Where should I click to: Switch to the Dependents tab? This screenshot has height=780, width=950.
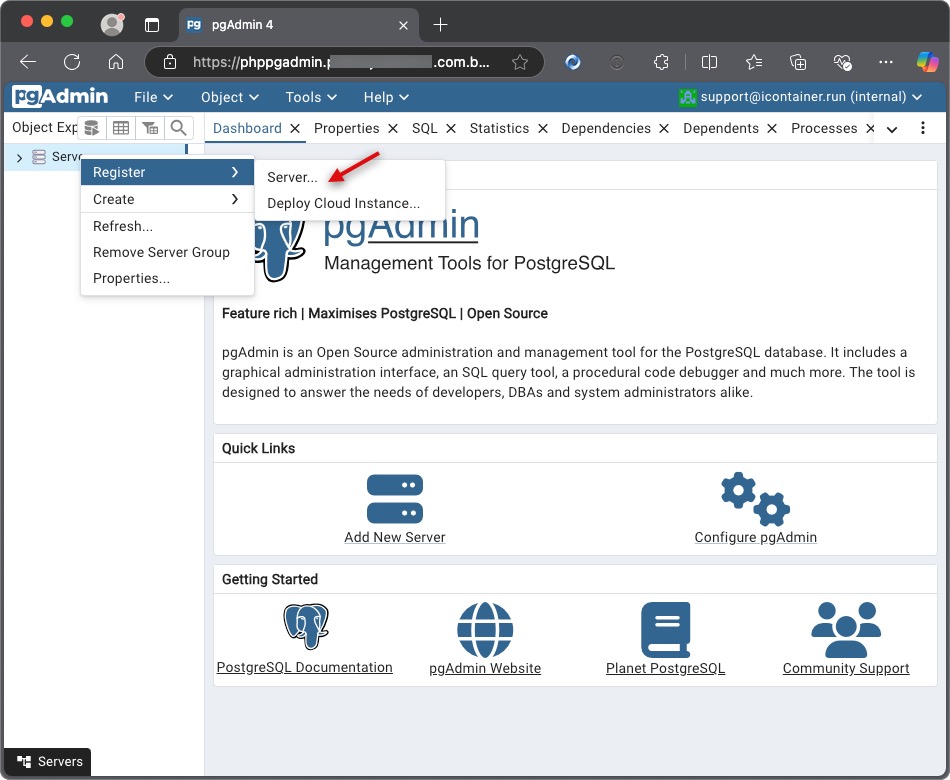pyautogui.click(x=721, y=128)
